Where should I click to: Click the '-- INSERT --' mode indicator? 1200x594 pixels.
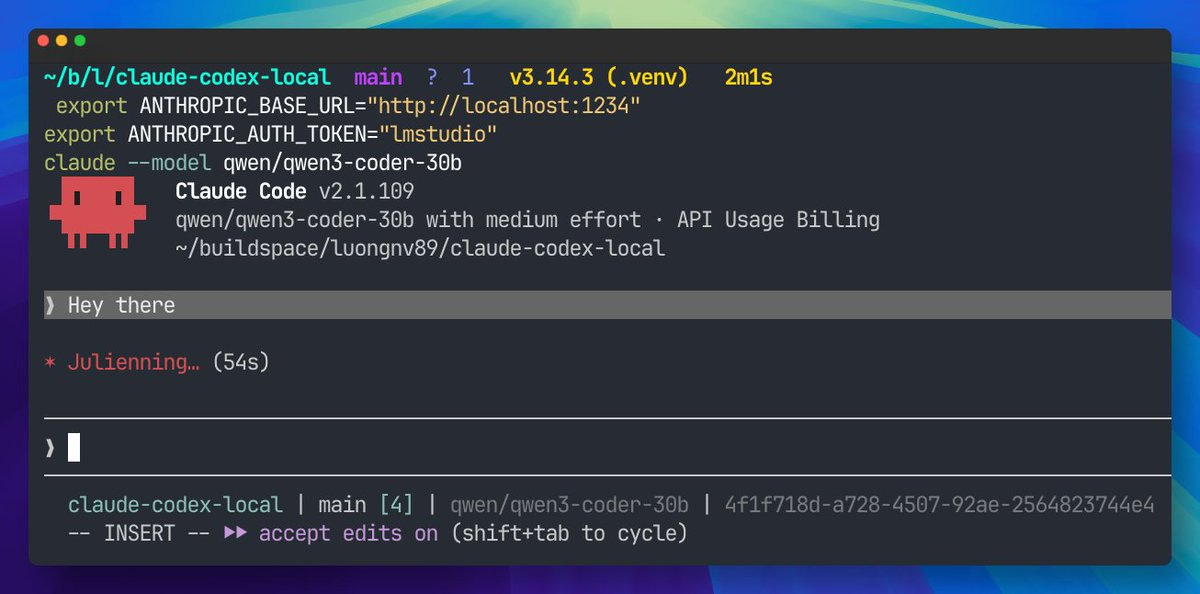pos(139,533)
